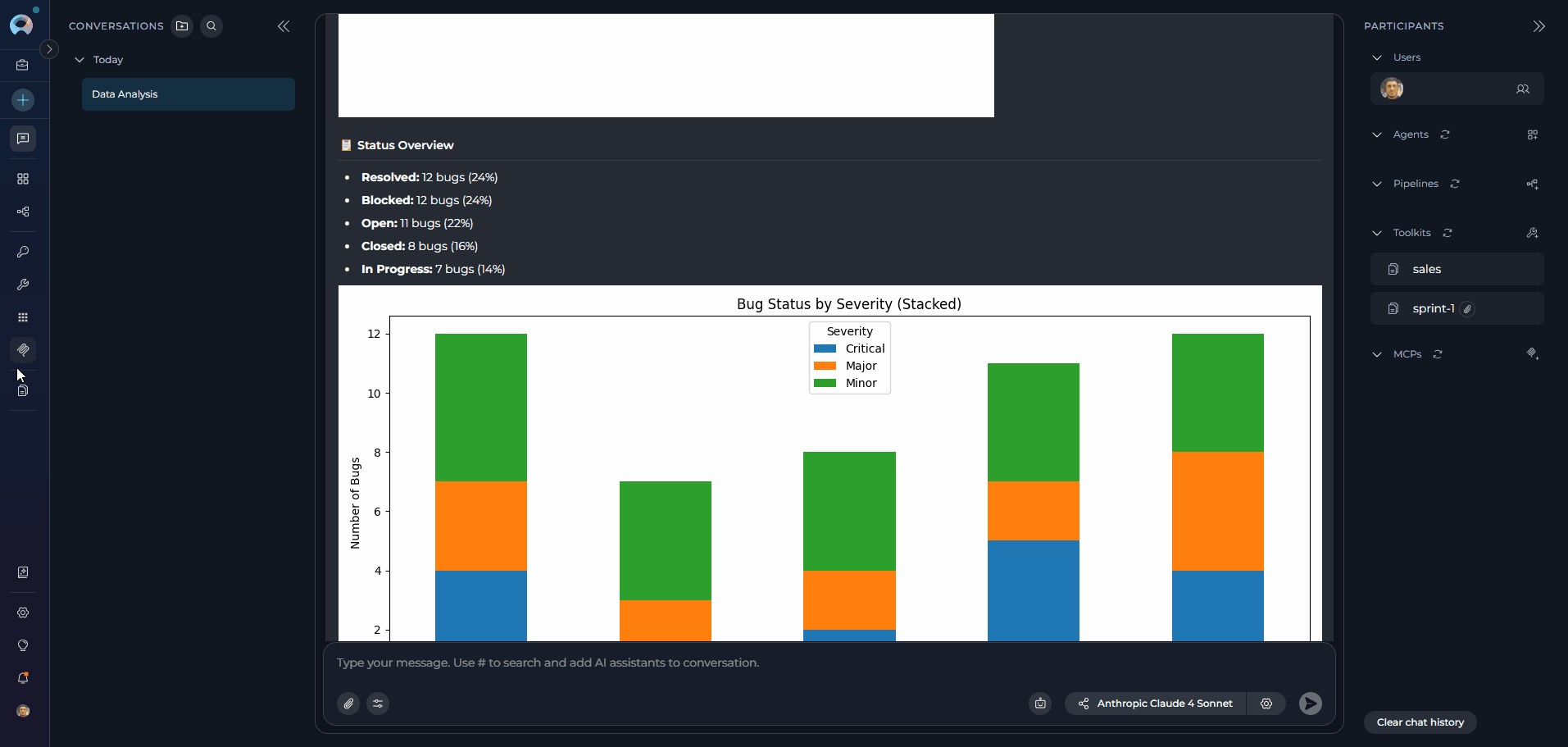
Task: Collapse the Users section
Action: (1377, 57)
